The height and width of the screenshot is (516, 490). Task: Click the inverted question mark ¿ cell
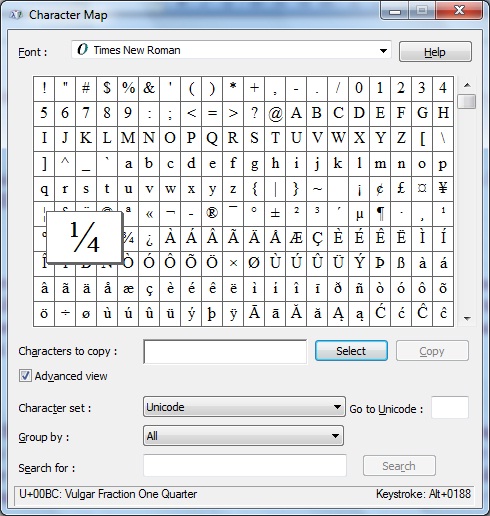[149, 239]
